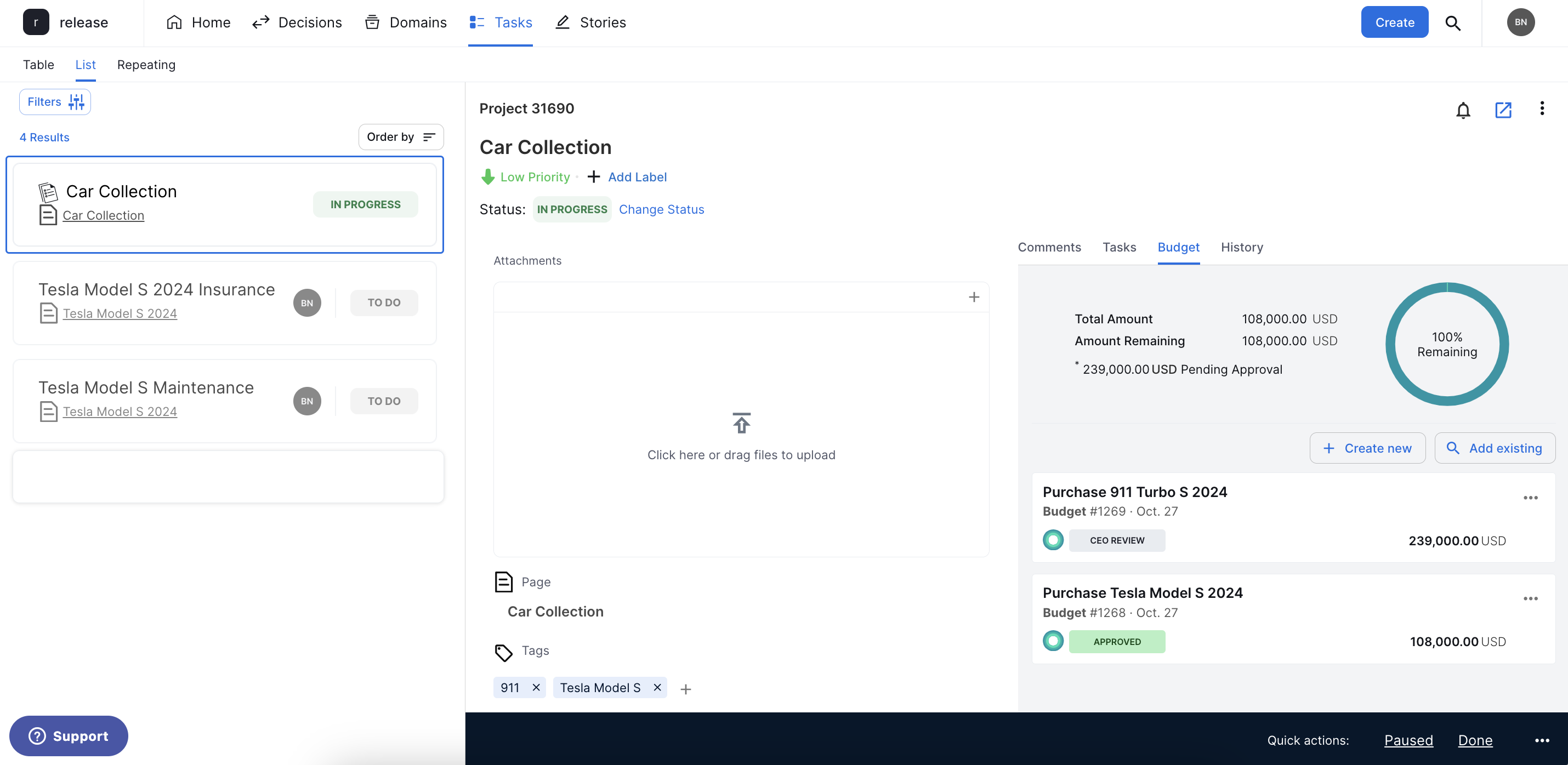Select Tesla Model S 2024 Insurance task title
Viewport: 1568px width, 765px height.
point(156,290)
